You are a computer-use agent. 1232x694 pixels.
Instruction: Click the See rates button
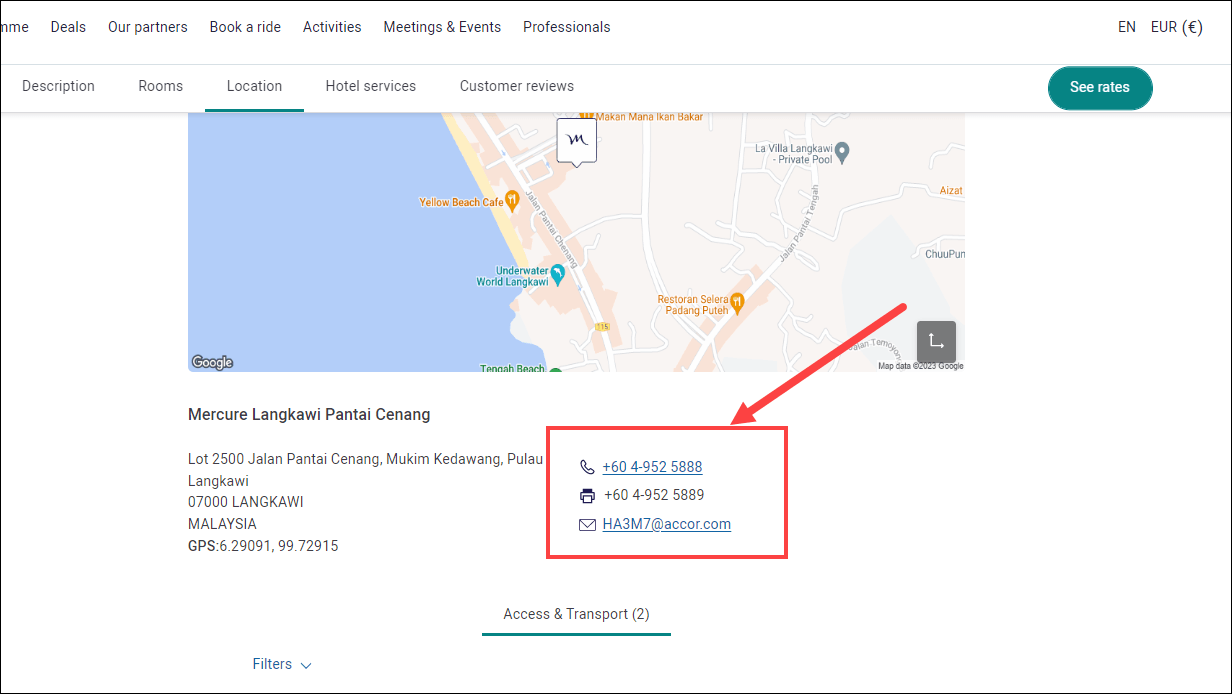tap(1100, 87)
